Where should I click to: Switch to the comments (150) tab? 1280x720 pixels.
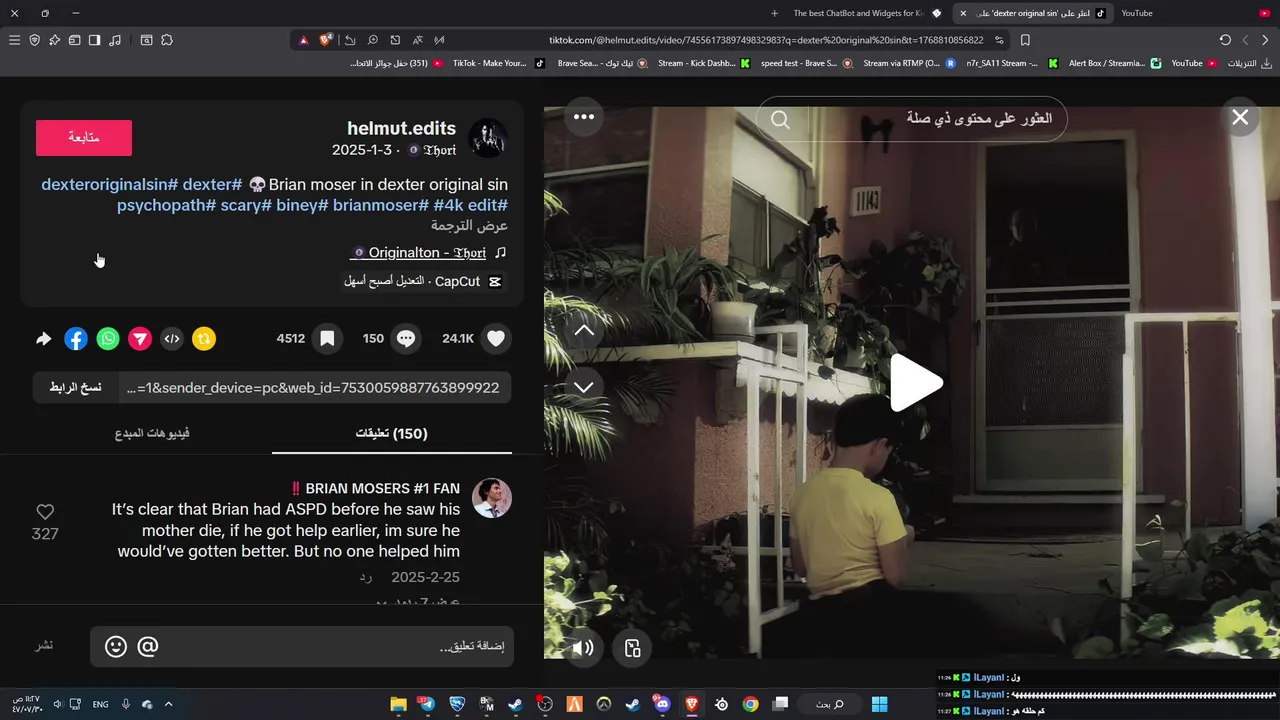point(392,434)
